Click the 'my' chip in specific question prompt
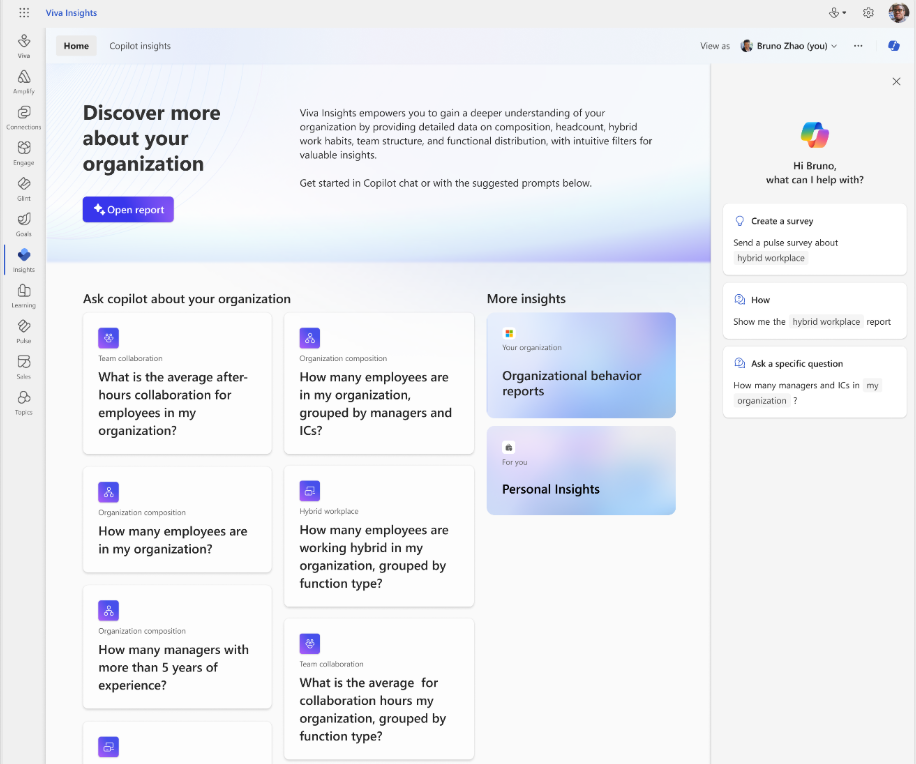This screenshot has width=916, height=764. pyautogui.click(x=872, y=386)
